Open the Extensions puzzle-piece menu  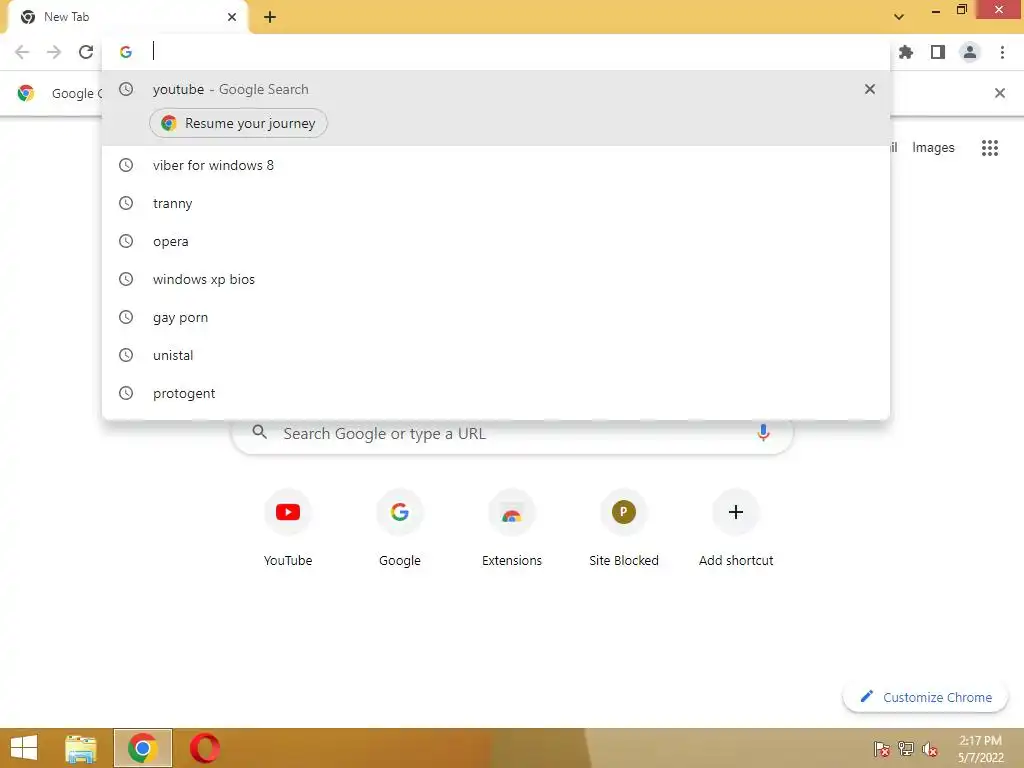tap(906, 52)
